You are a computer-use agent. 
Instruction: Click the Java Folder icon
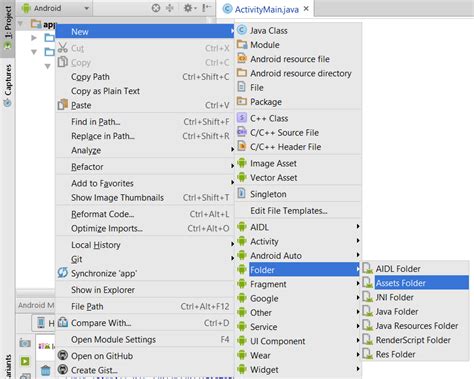pyautogui.click(x=368, y=311)
